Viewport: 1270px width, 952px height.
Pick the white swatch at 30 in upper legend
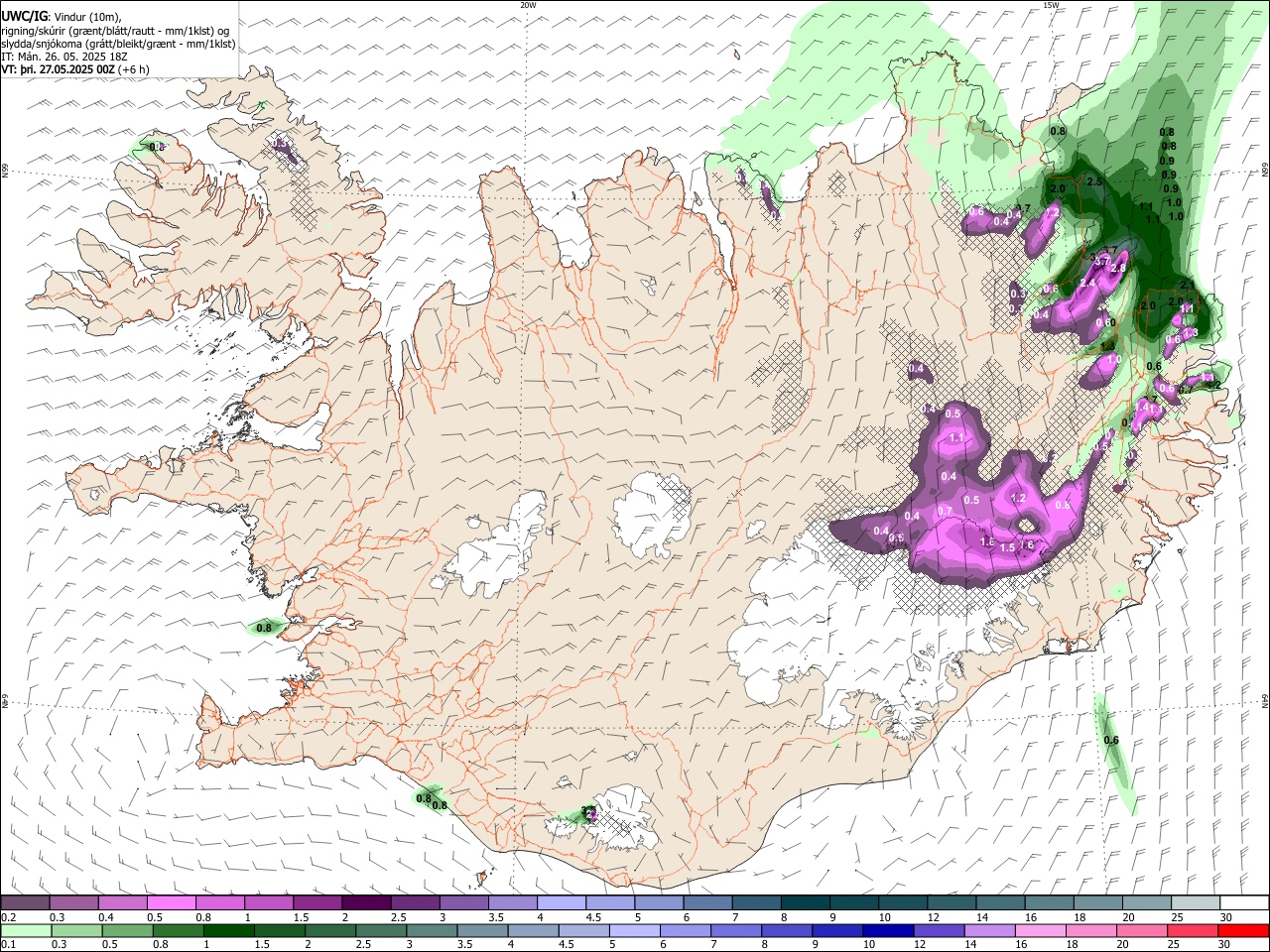(x=1243, y=903)
